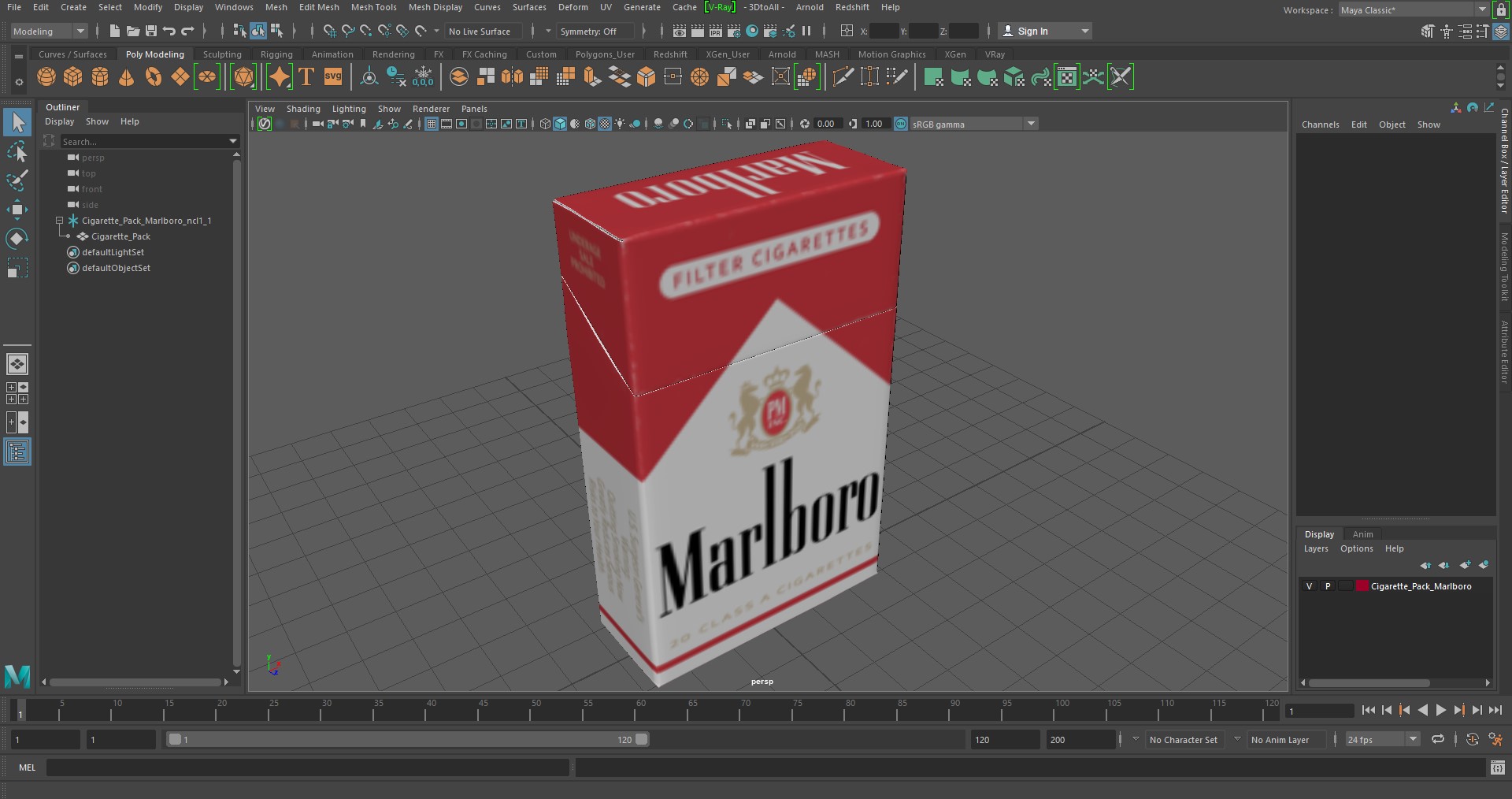Toggle use all lights bulb icon
Viewport: 1512px width, 799px height.
pyautogui.click(x=621, y=124)
